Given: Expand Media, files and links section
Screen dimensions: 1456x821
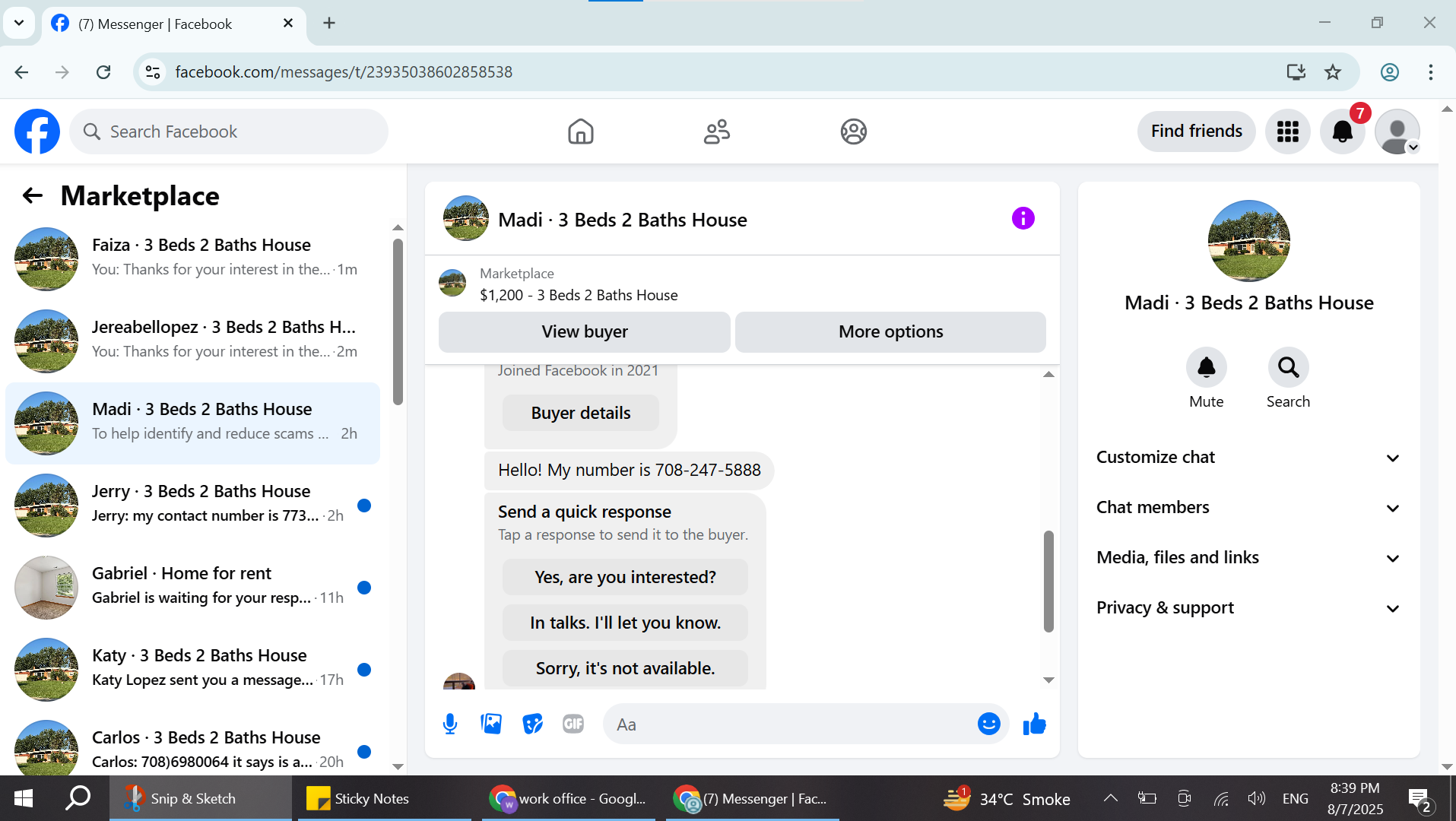Looking at the screenshot, I should [1248, 558].
